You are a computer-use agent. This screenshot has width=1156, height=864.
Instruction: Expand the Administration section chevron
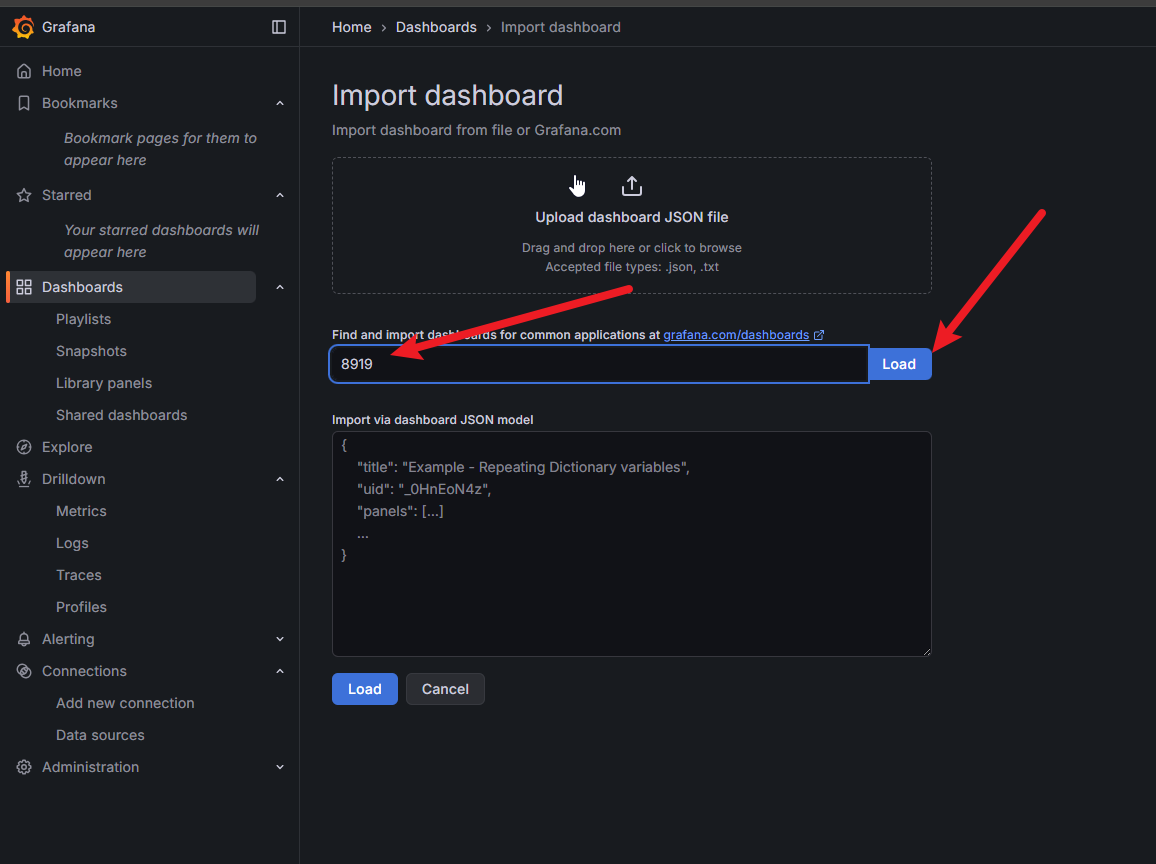(x=279, y=767)
